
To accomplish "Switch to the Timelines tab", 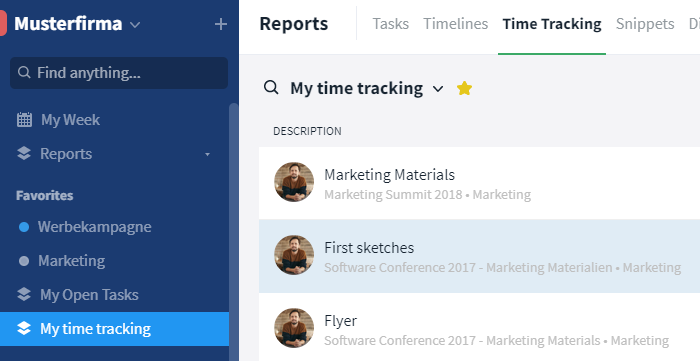I will [x=456, y=24].
